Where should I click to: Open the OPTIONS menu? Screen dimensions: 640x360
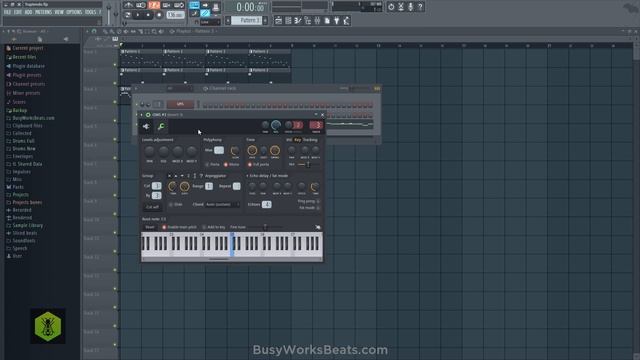click(74, 13)
